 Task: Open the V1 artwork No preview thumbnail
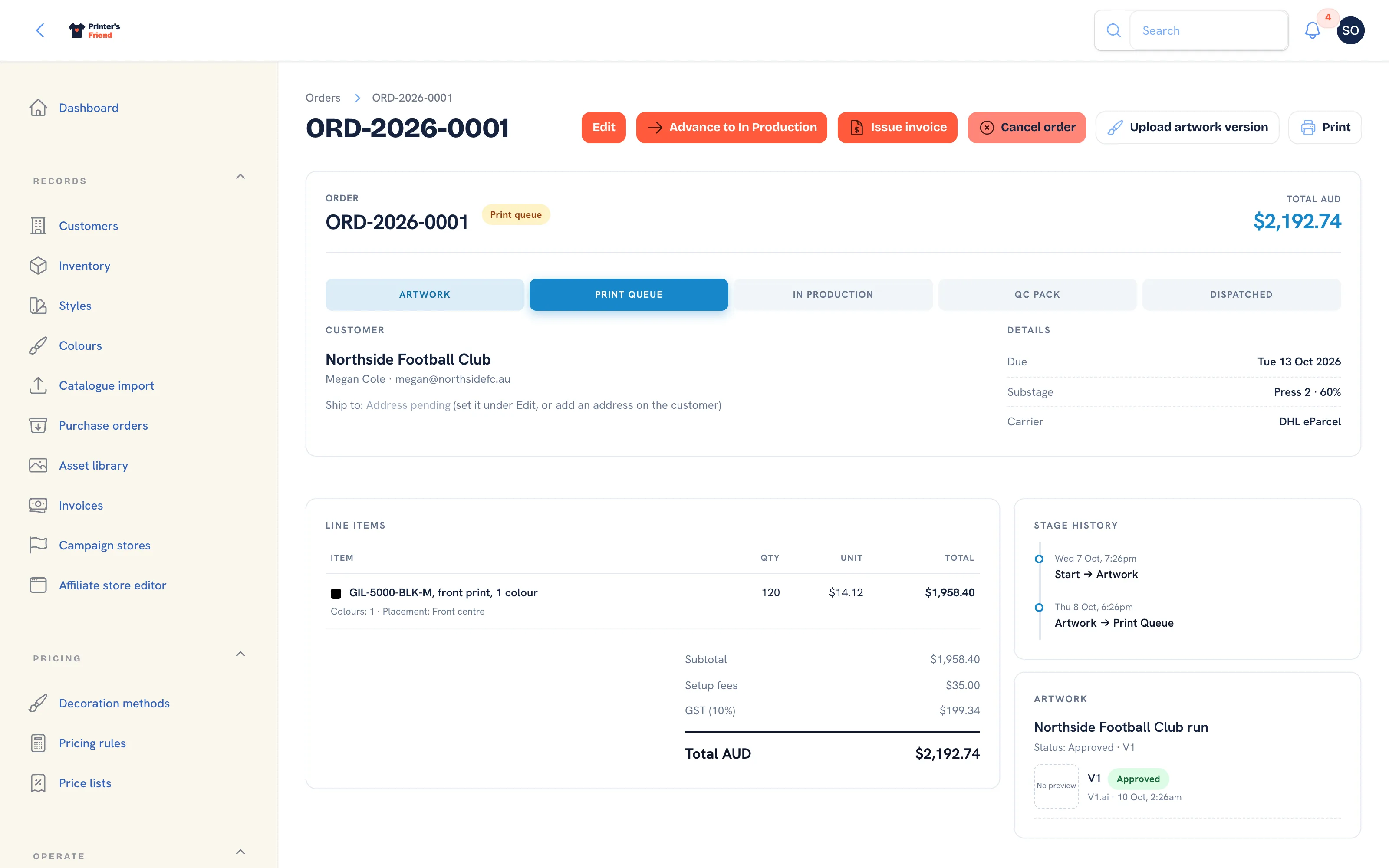click(x=1056, y=786)
